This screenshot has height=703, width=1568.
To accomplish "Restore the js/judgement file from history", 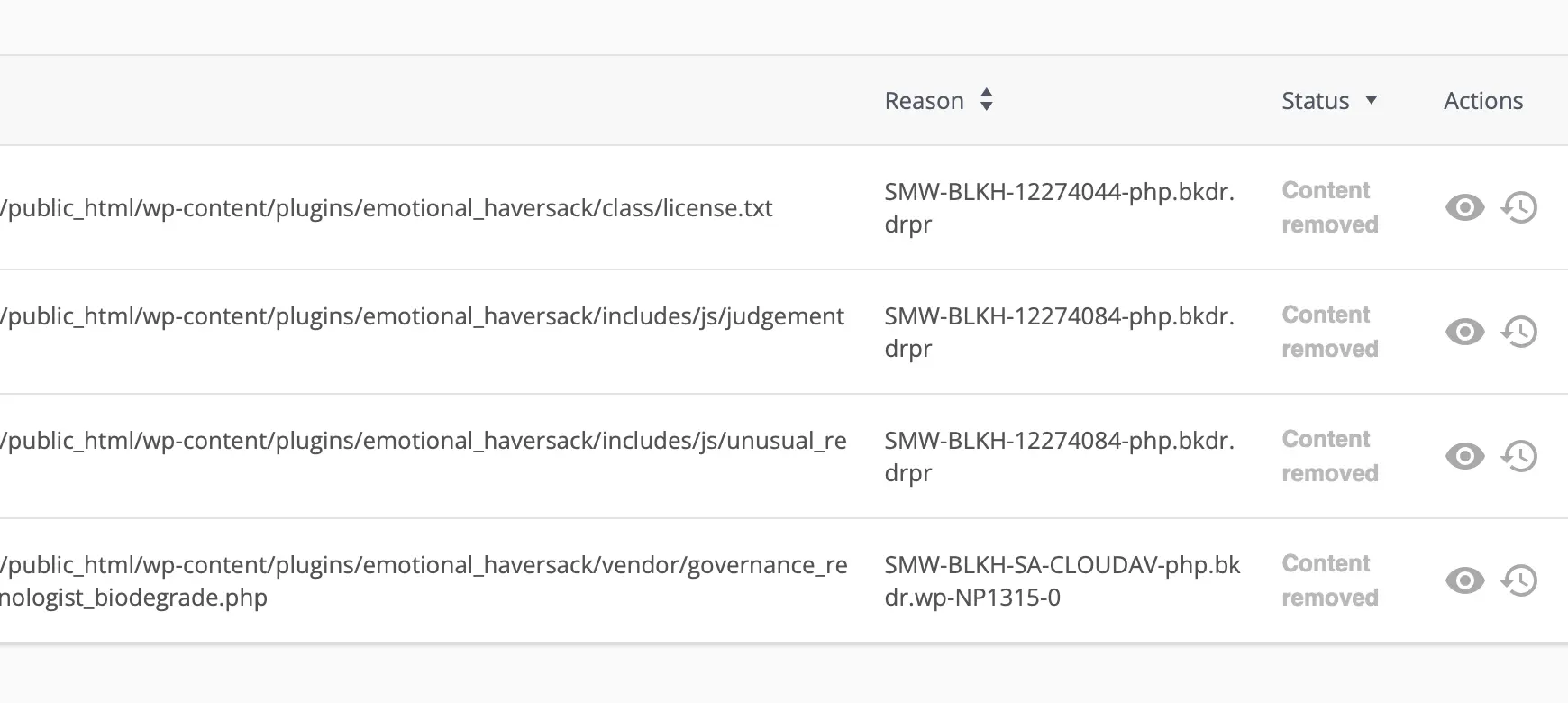I will (x=1519, y=332).
